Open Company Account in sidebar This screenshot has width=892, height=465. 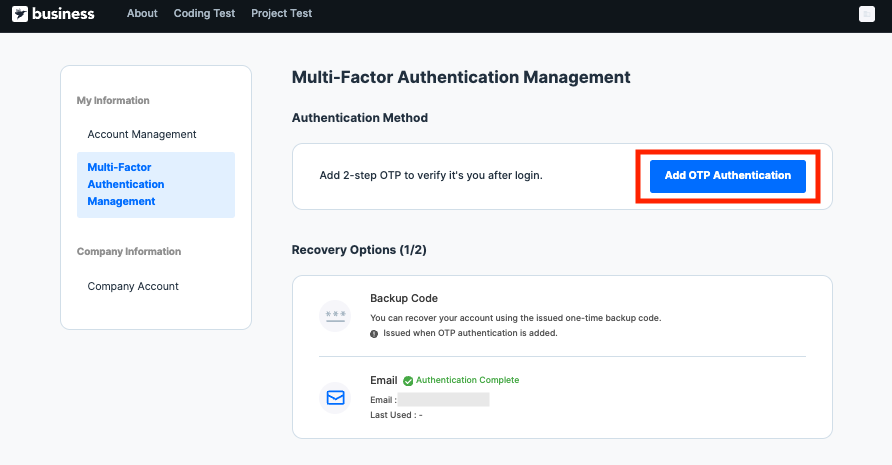(x=133, y=286)
